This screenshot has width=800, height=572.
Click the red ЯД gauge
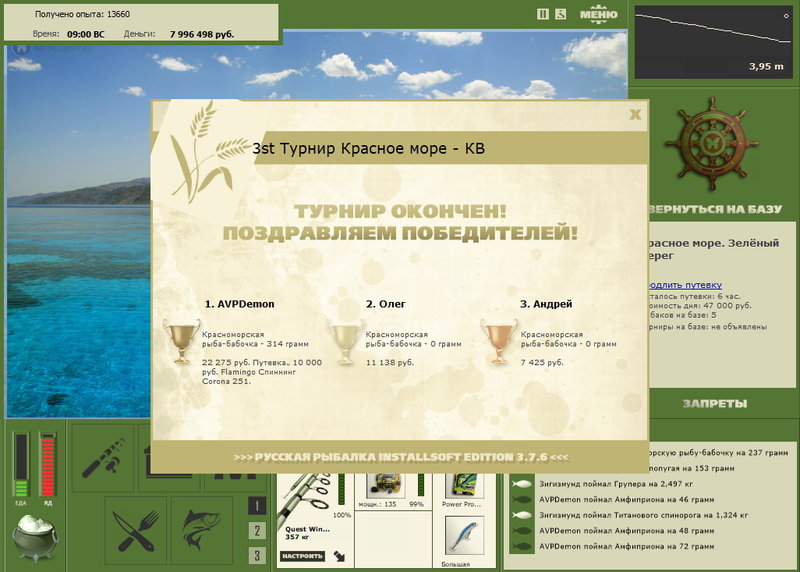pos(47,465)
